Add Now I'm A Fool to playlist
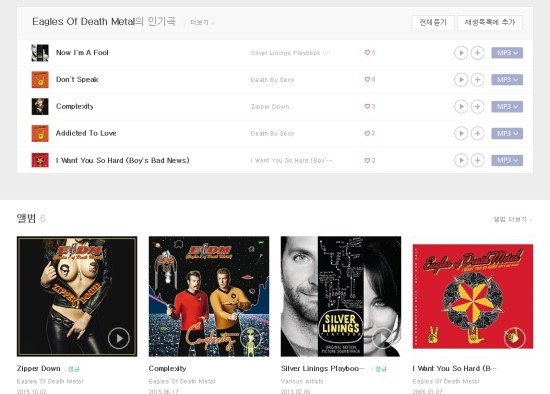 477,53
